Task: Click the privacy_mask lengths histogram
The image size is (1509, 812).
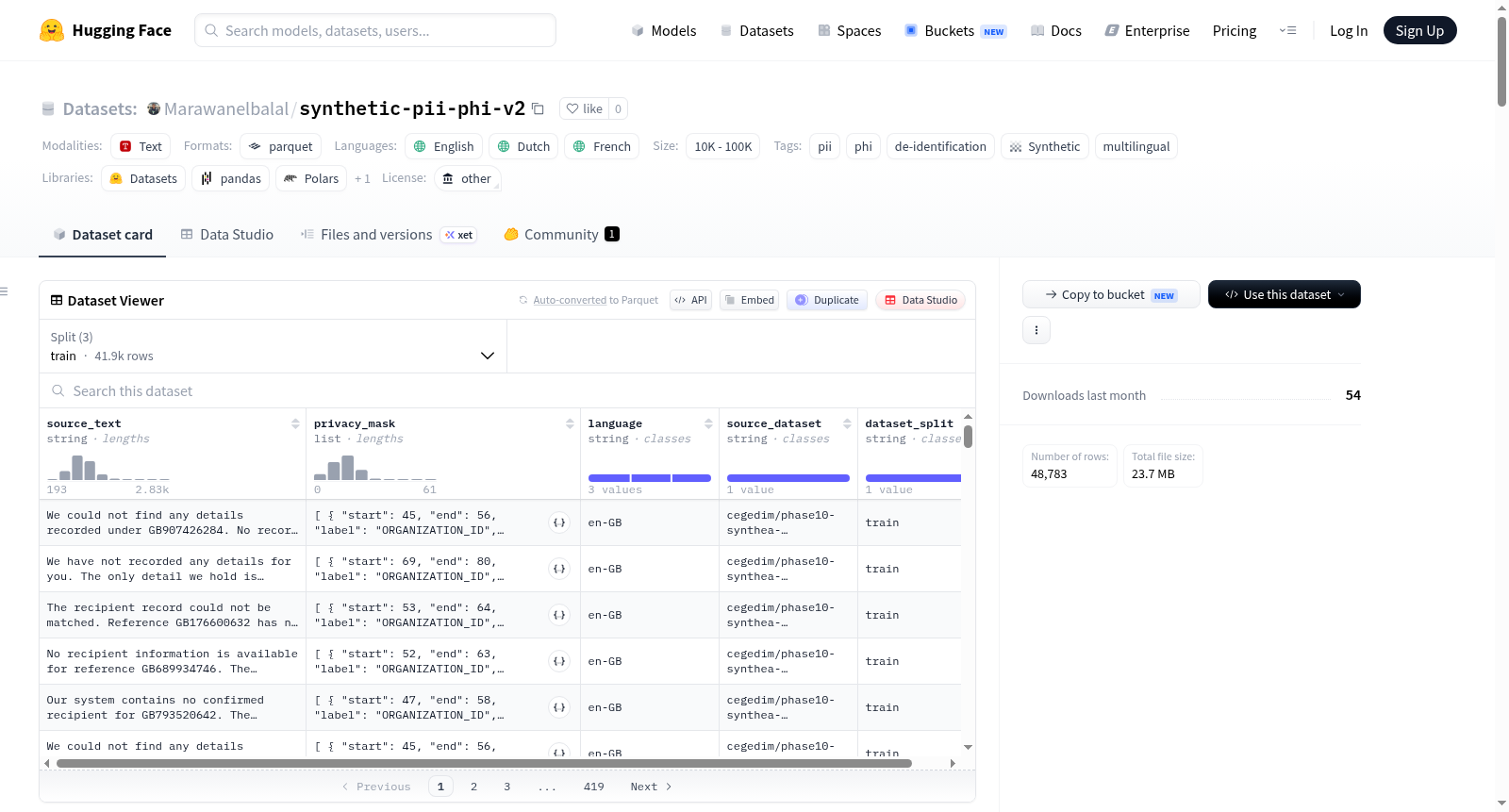Action: (x=375, y=467)
